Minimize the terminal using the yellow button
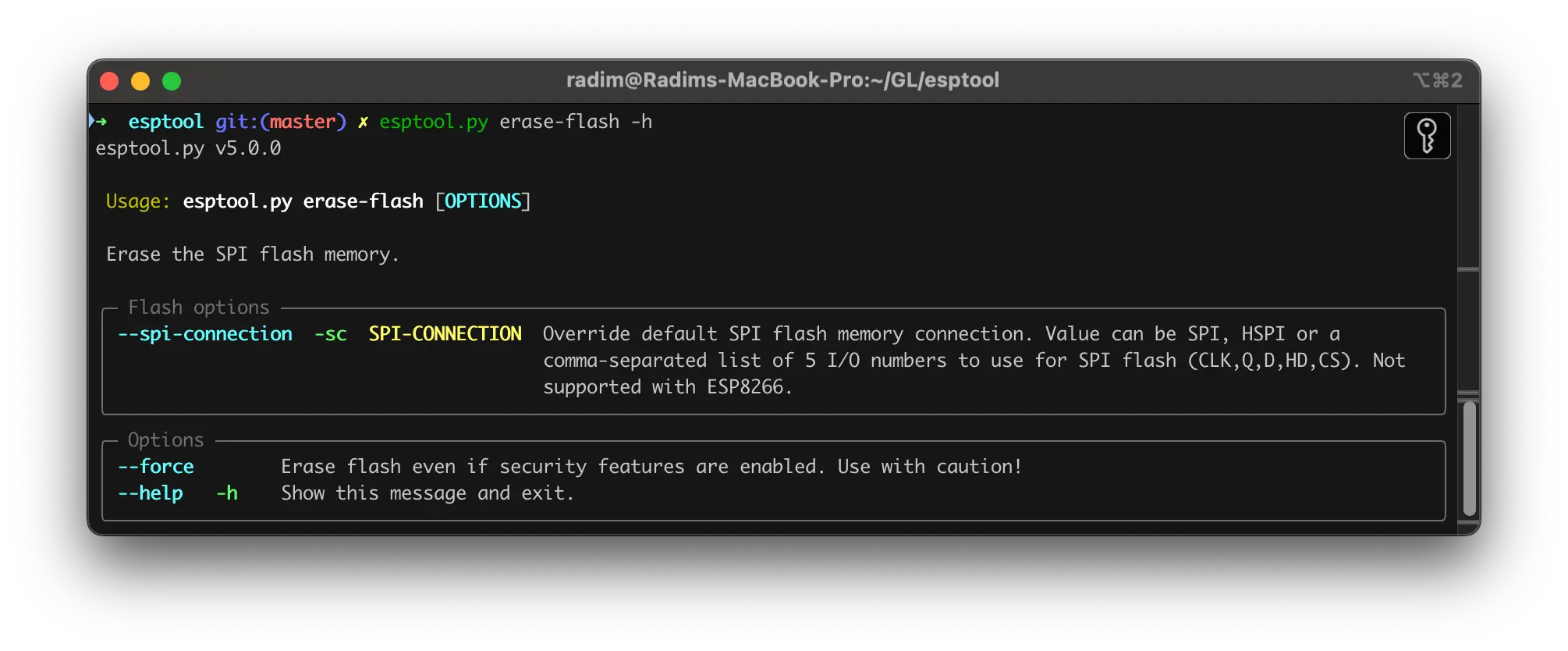Image resolution: width=1568 pixels, height=651 pixels. (x=140, y=81)
